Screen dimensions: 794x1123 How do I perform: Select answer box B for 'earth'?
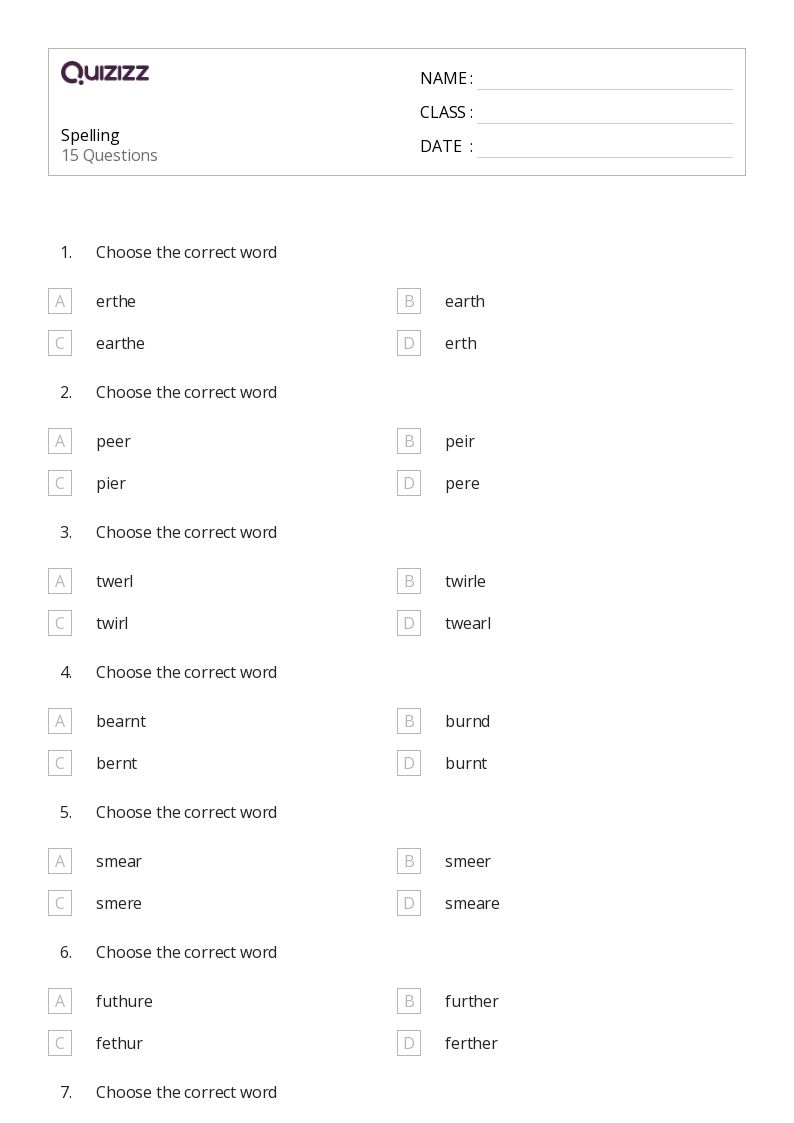[409, 302]
